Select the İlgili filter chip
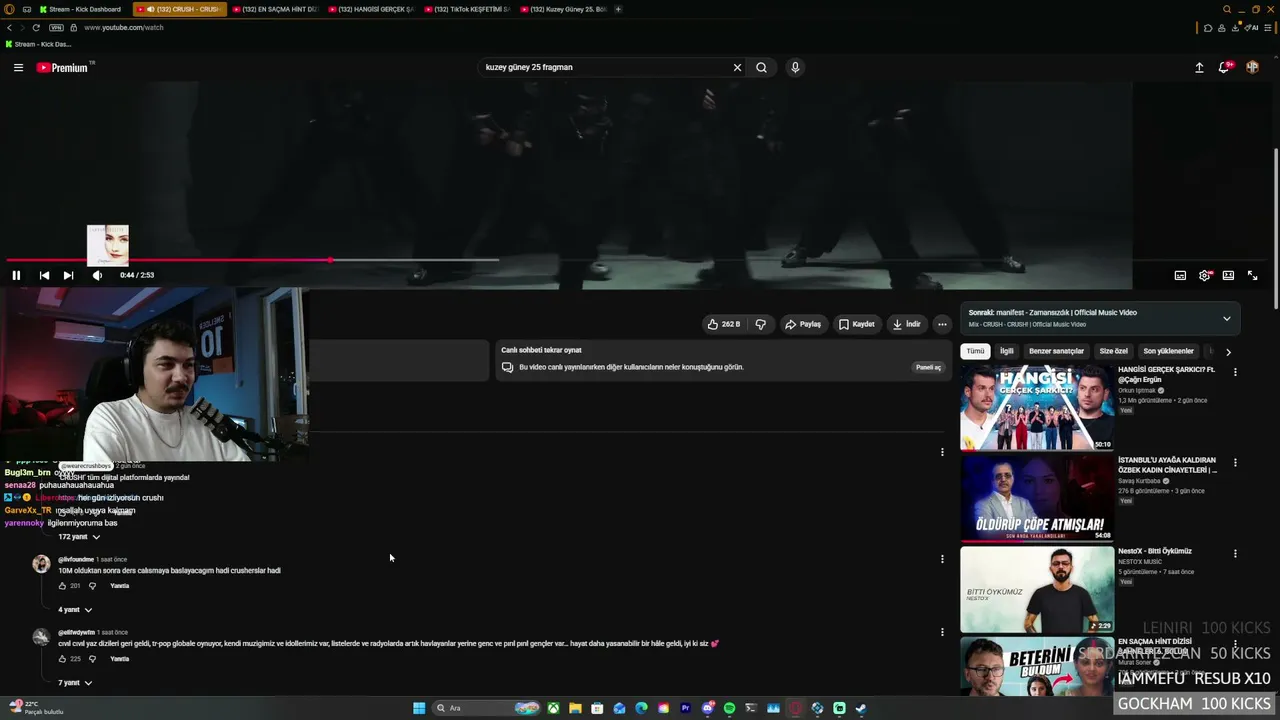Image resolution: width=1280 pixels, height=720 pixels. 1007,351
